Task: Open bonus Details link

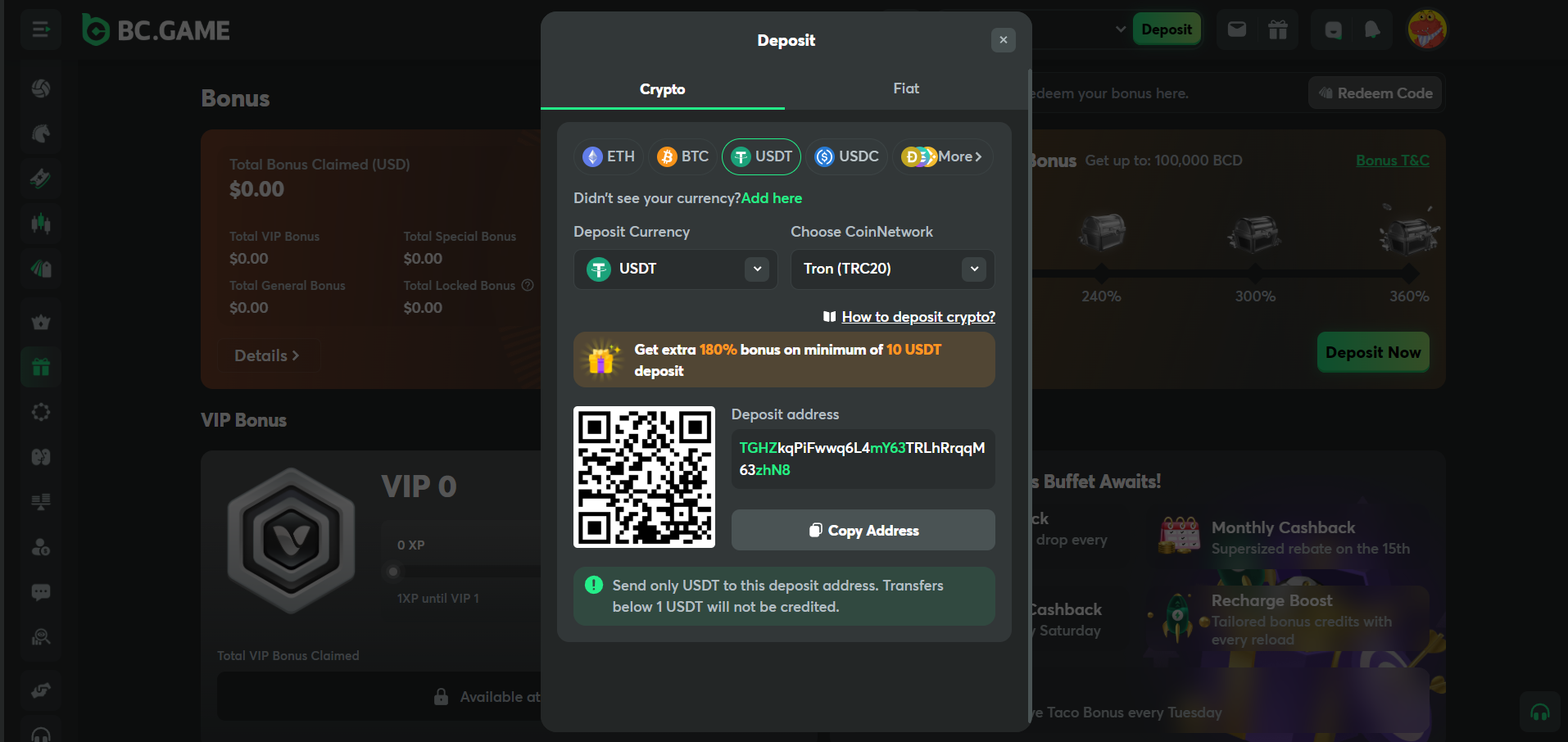Action: [267, 355]
